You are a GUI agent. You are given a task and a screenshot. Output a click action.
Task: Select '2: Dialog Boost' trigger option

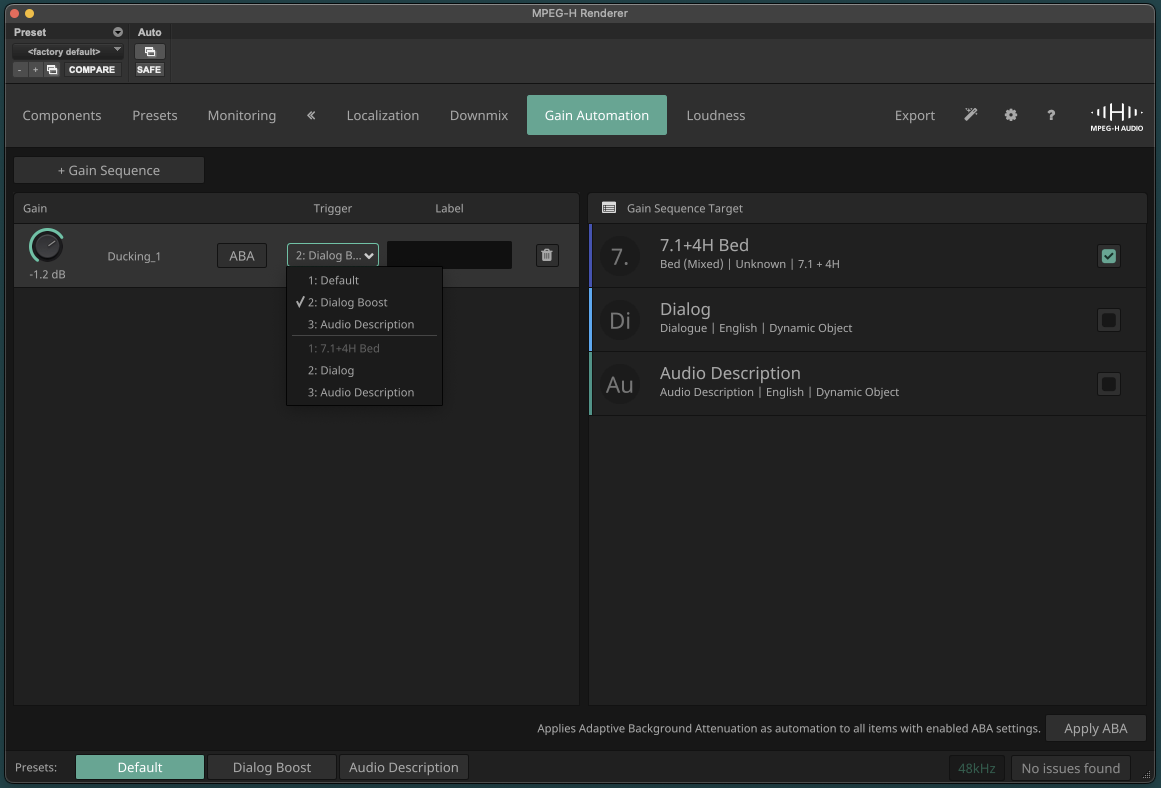click(364, 302)
